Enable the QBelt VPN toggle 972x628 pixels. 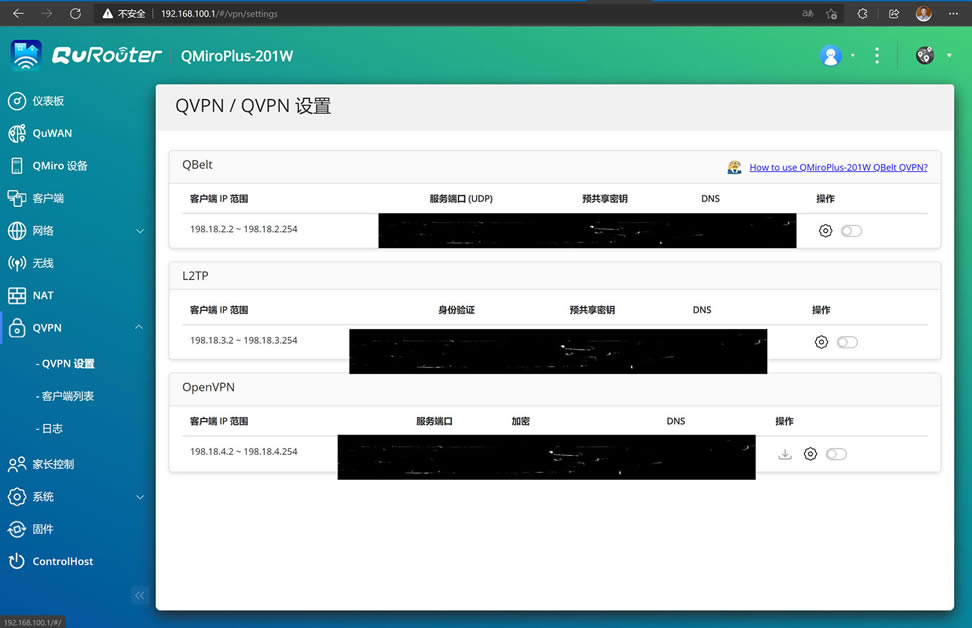pyautogui.click(x=851, y=231)
